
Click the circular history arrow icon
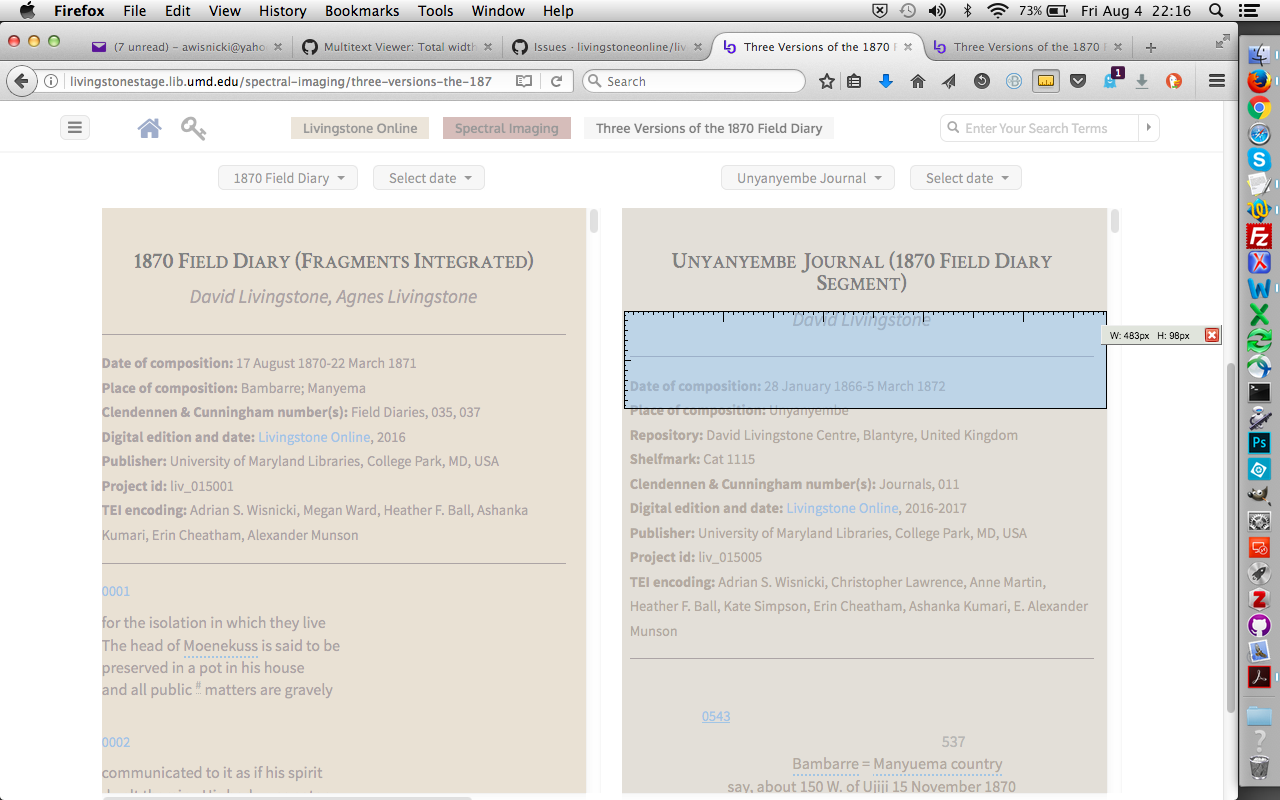(982, 82)
